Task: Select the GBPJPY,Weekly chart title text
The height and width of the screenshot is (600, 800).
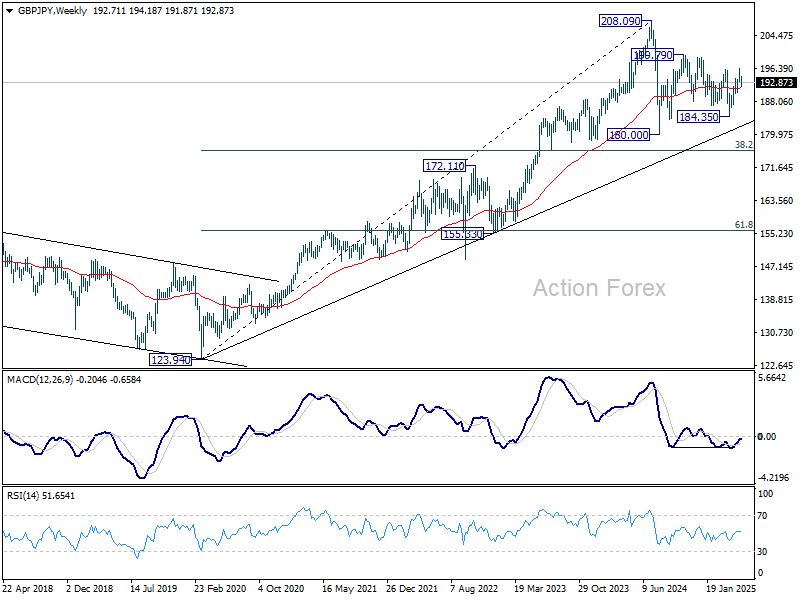Action: [52, 11]
